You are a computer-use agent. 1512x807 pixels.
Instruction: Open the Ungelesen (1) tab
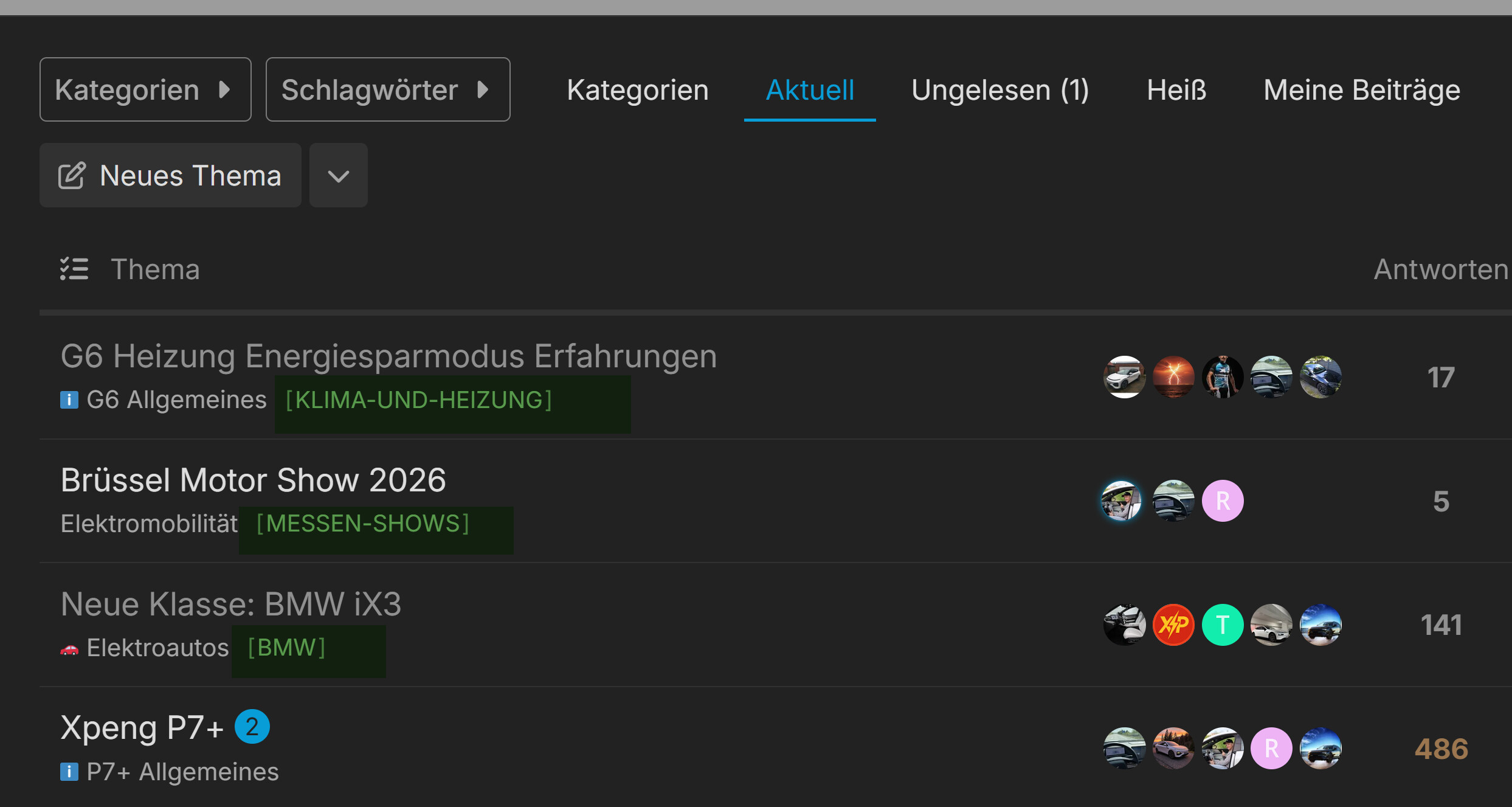pyautogui.click(x=999, y=91)
